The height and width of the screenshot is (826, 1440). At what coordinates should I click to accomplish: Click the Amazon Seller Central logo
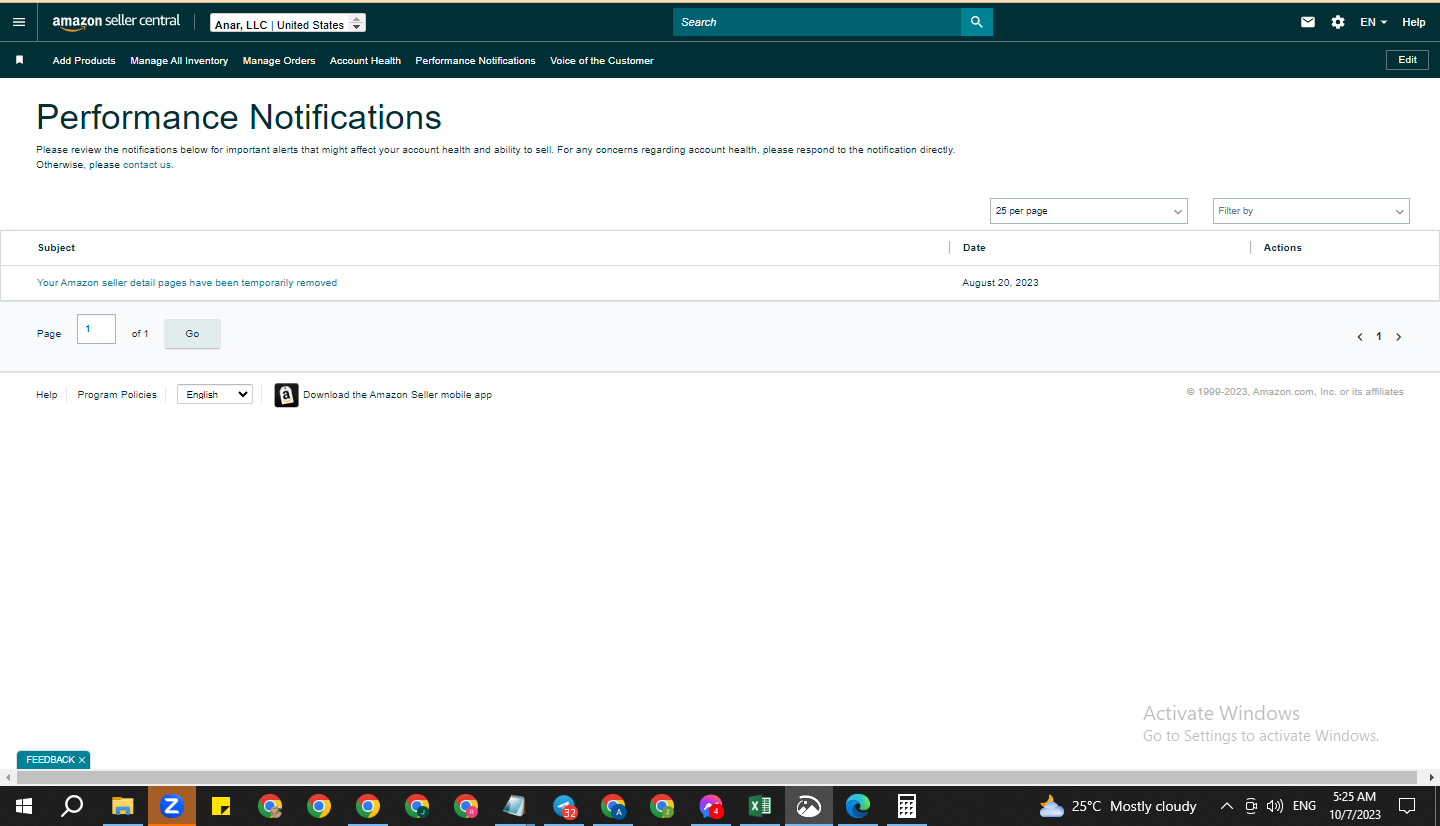[116, 22]
